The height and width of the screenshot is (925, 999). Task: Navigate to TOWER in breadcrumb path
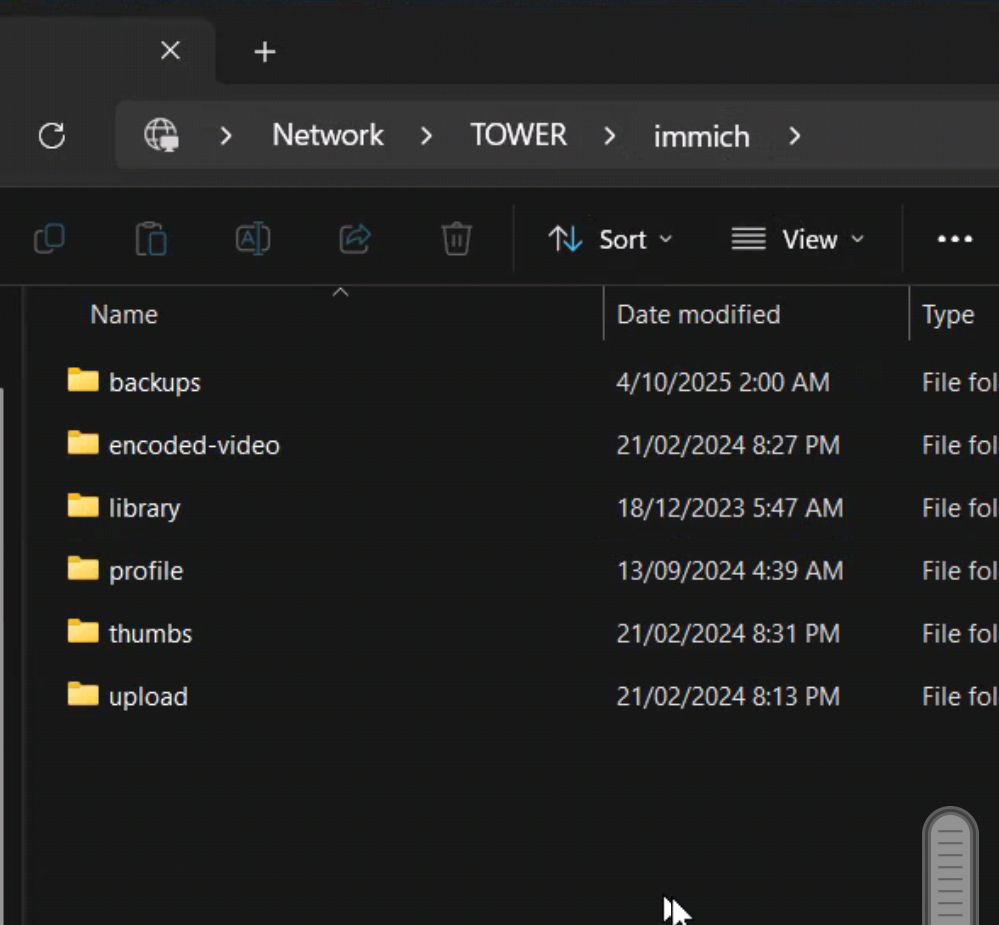(518, 135)
